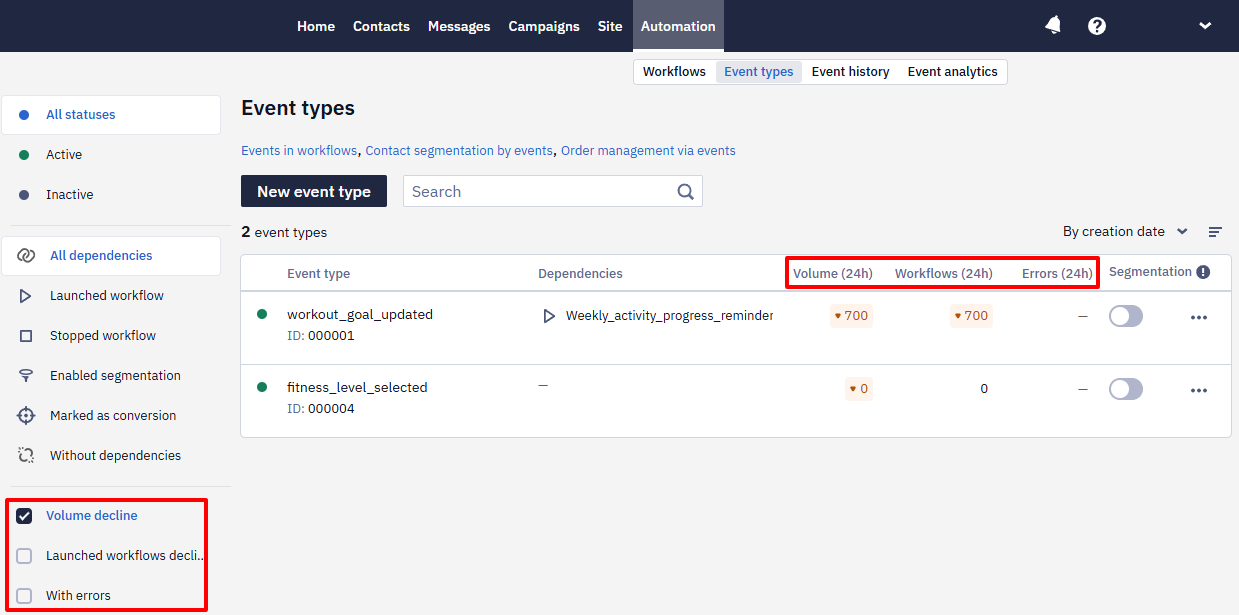1239x615 pixels.
Task: Open Campaigns in top navigation
Action: coord(544,26)
